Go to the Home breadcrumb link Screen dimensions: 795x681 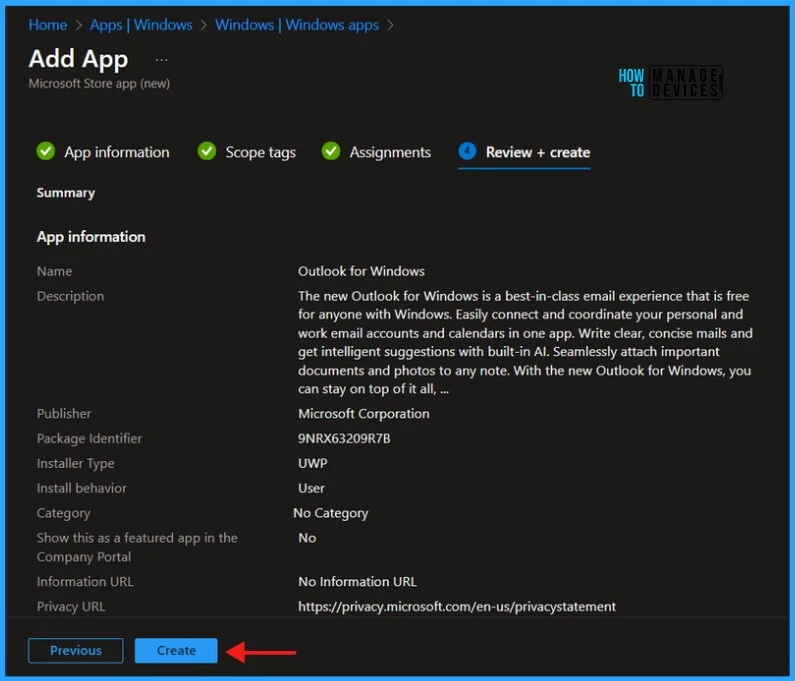click(x=48, y=25)
